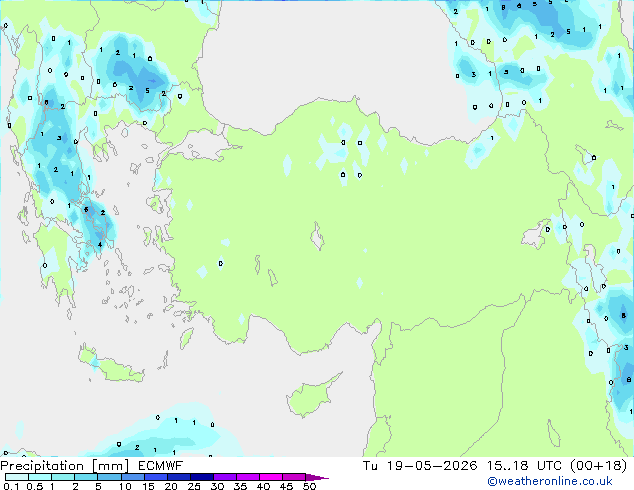Pick the 10–15 mm legend color swatch

point(132,477)
